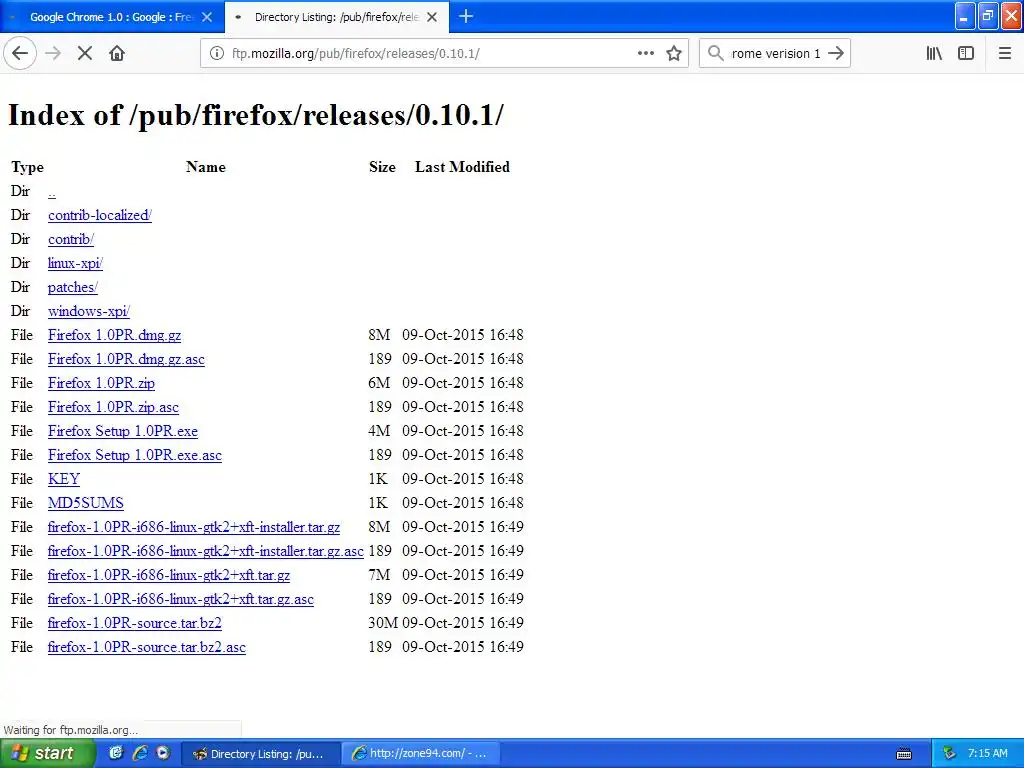The image size is (1024, 768).
Task: Switch to Directory Listing taskbar button
Action: [260, 754]
